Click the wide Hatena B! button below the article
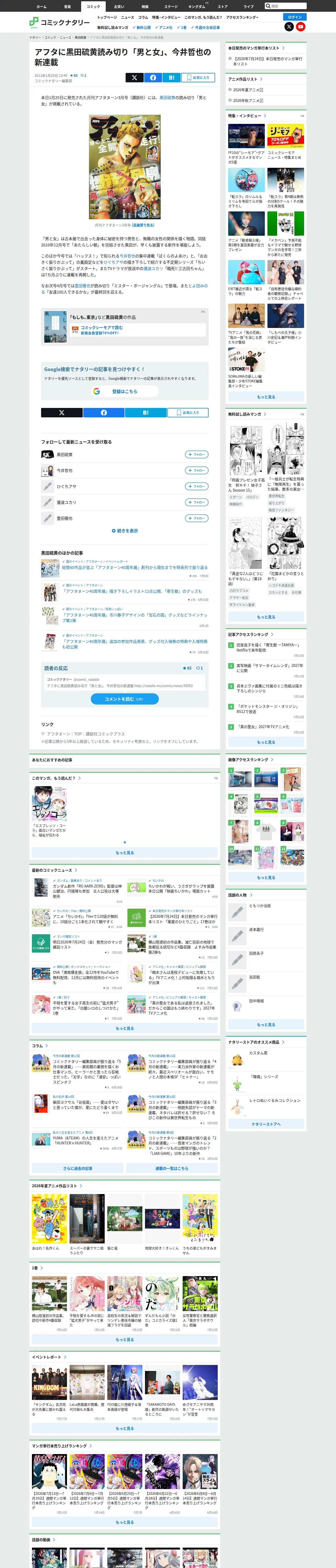Screen dimensions: 336x1568 pos(146,412)
